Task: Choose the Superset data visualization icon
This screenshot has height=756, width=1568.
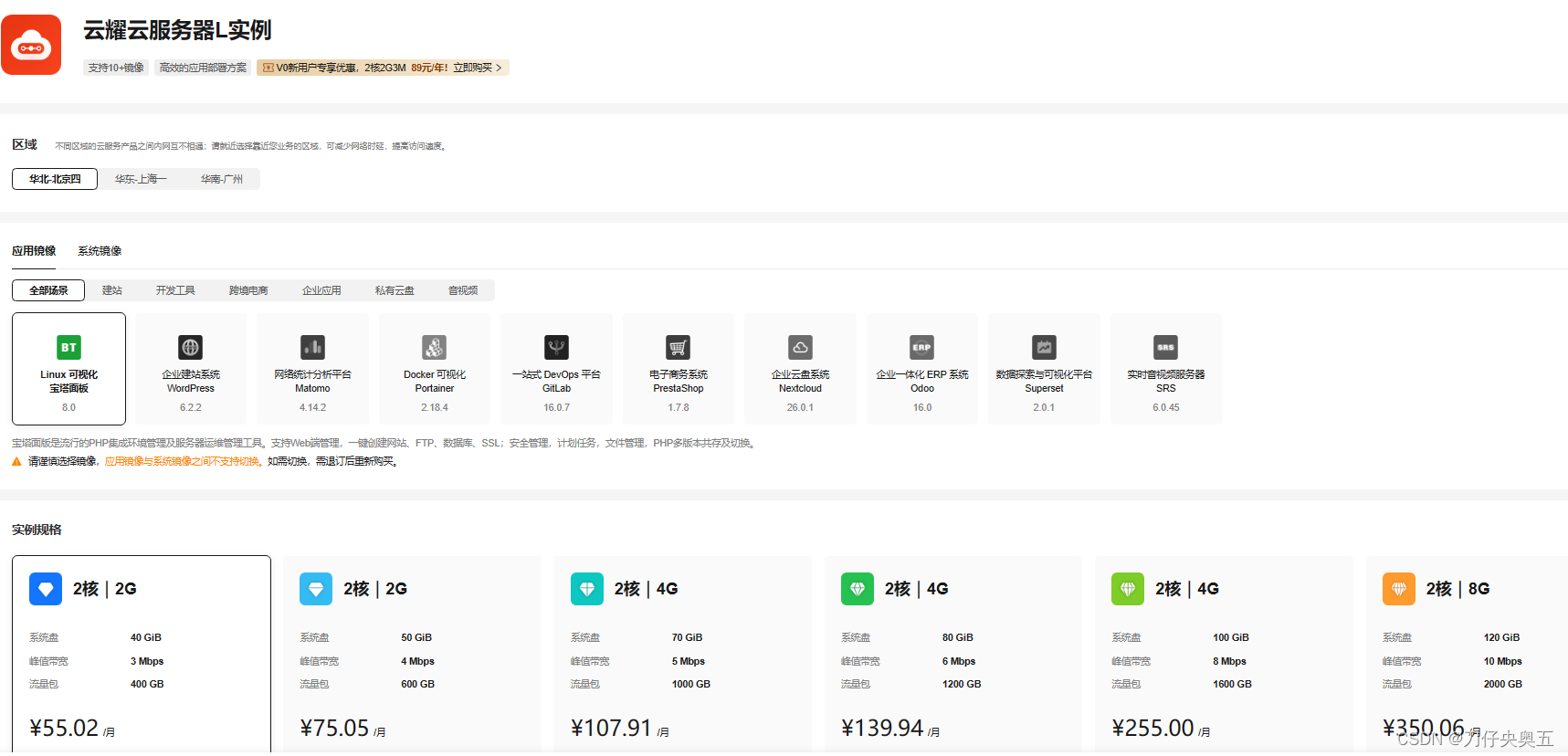Action: coord(1044,347)
